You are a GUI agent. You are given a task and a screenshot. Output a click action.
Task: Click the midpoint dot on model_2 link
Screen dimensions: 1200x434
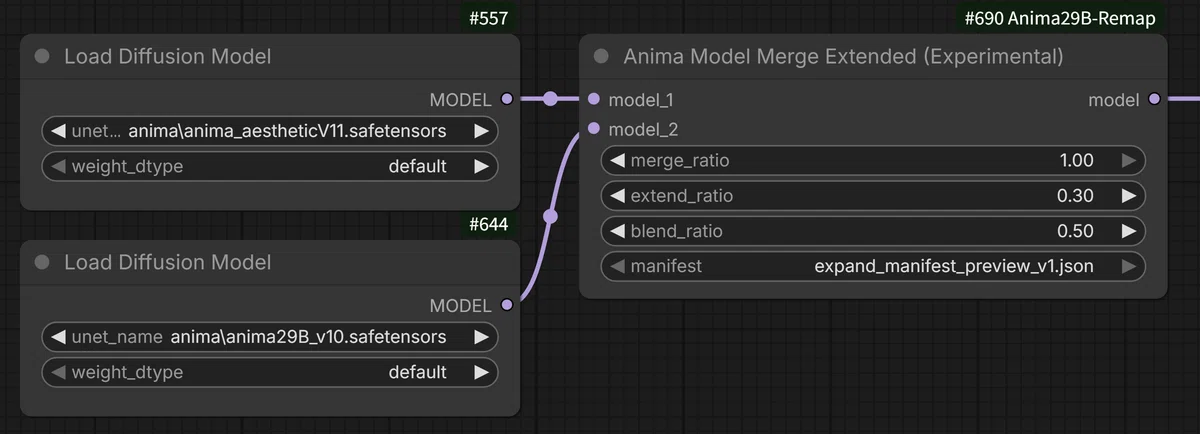549,216
